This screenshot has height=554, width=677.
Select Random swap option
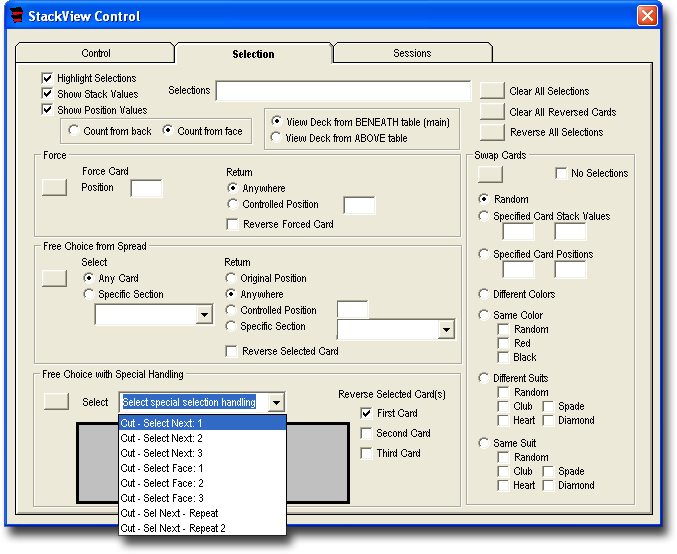(484, 199)
